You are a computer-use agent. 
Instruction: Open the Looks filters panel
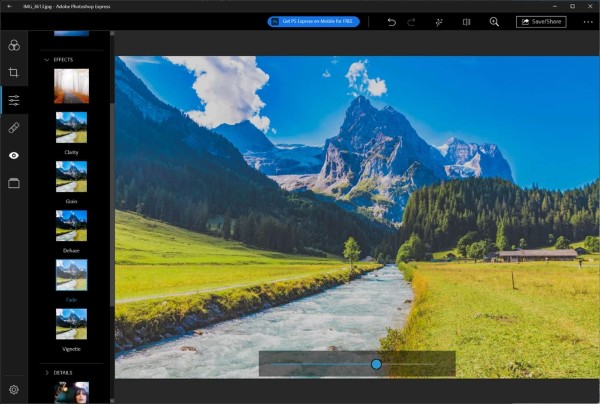coord(14,45)
